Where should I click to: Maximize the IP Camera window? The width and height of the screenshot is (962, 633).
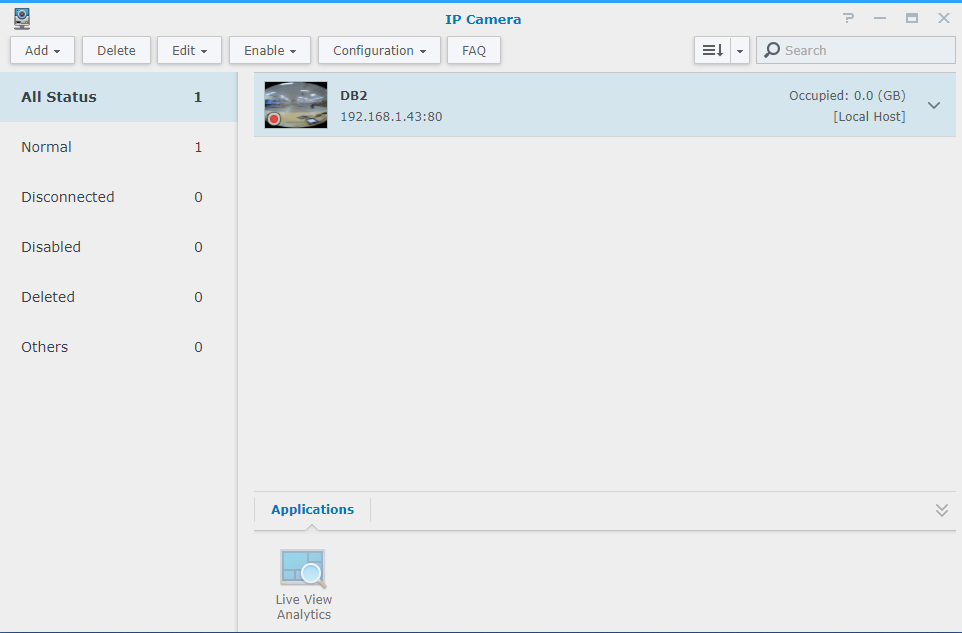point(912,18)
